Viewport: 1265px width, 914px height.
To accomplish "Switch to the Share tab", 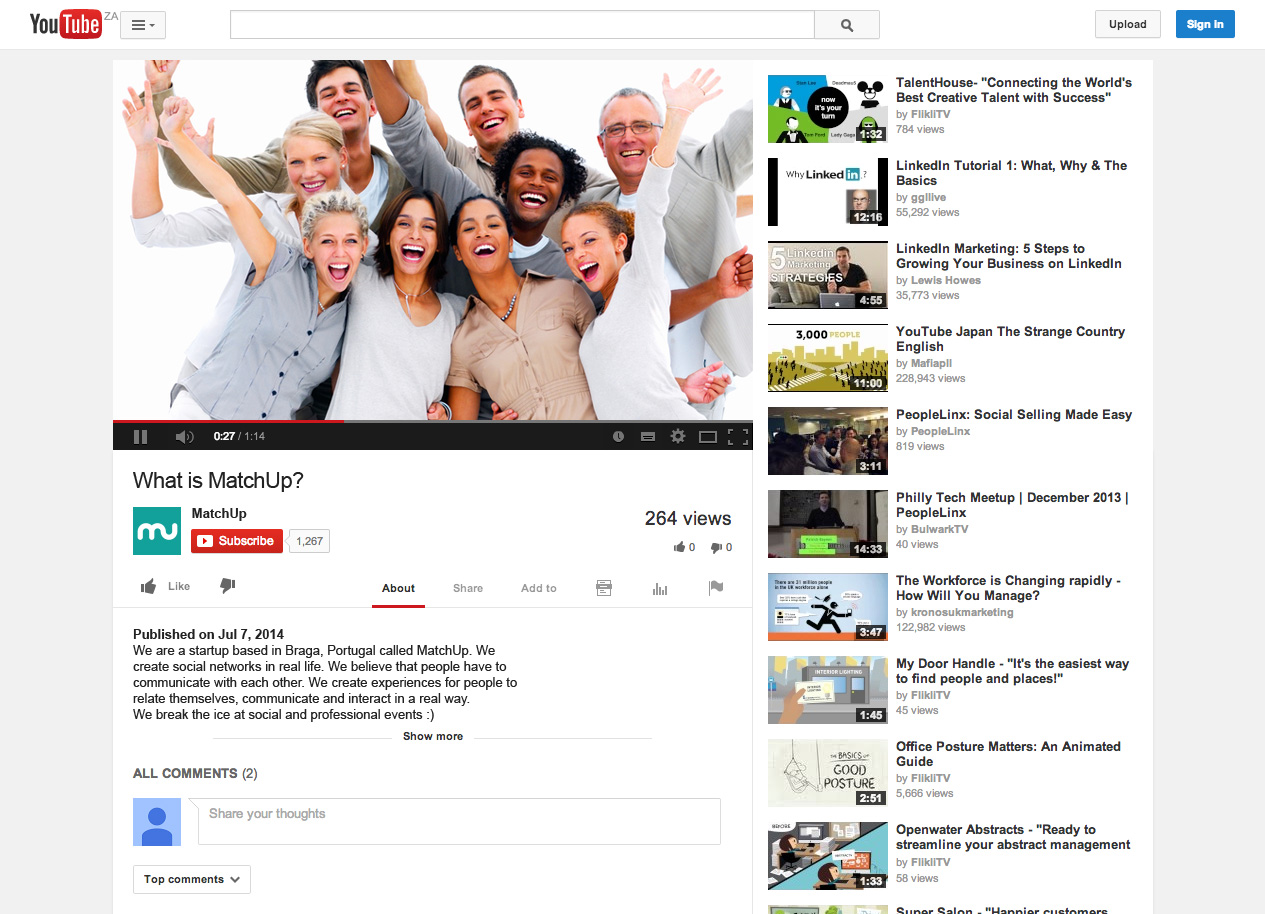I will point(468,588).
